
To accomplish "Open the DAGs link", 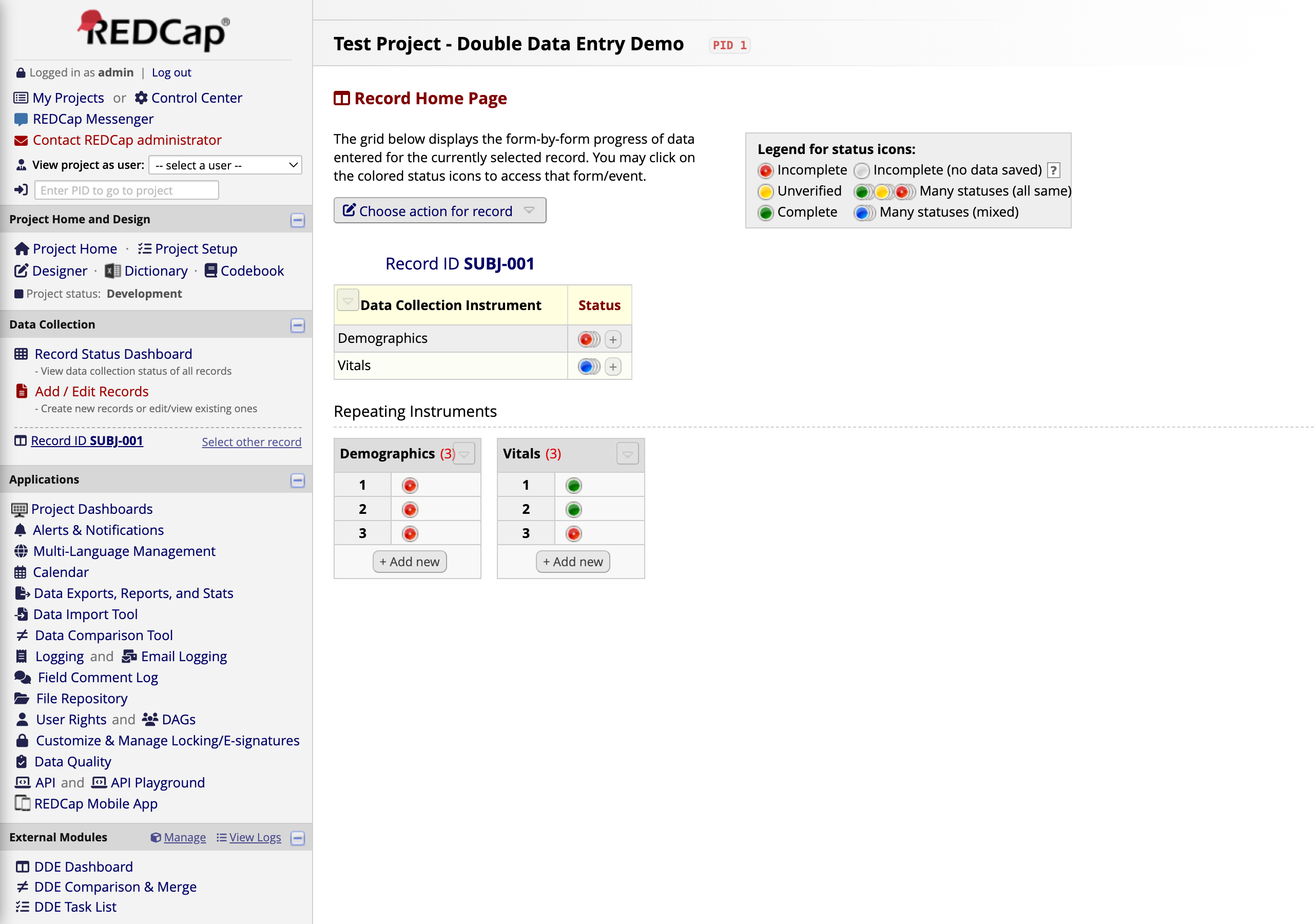I will coord(179,720).
